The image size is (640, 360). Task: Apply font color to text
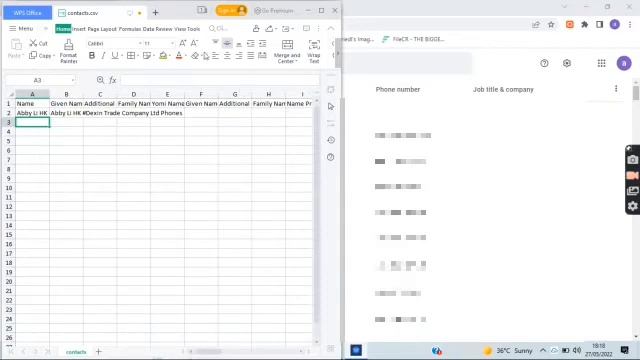(x=179, y=56)
